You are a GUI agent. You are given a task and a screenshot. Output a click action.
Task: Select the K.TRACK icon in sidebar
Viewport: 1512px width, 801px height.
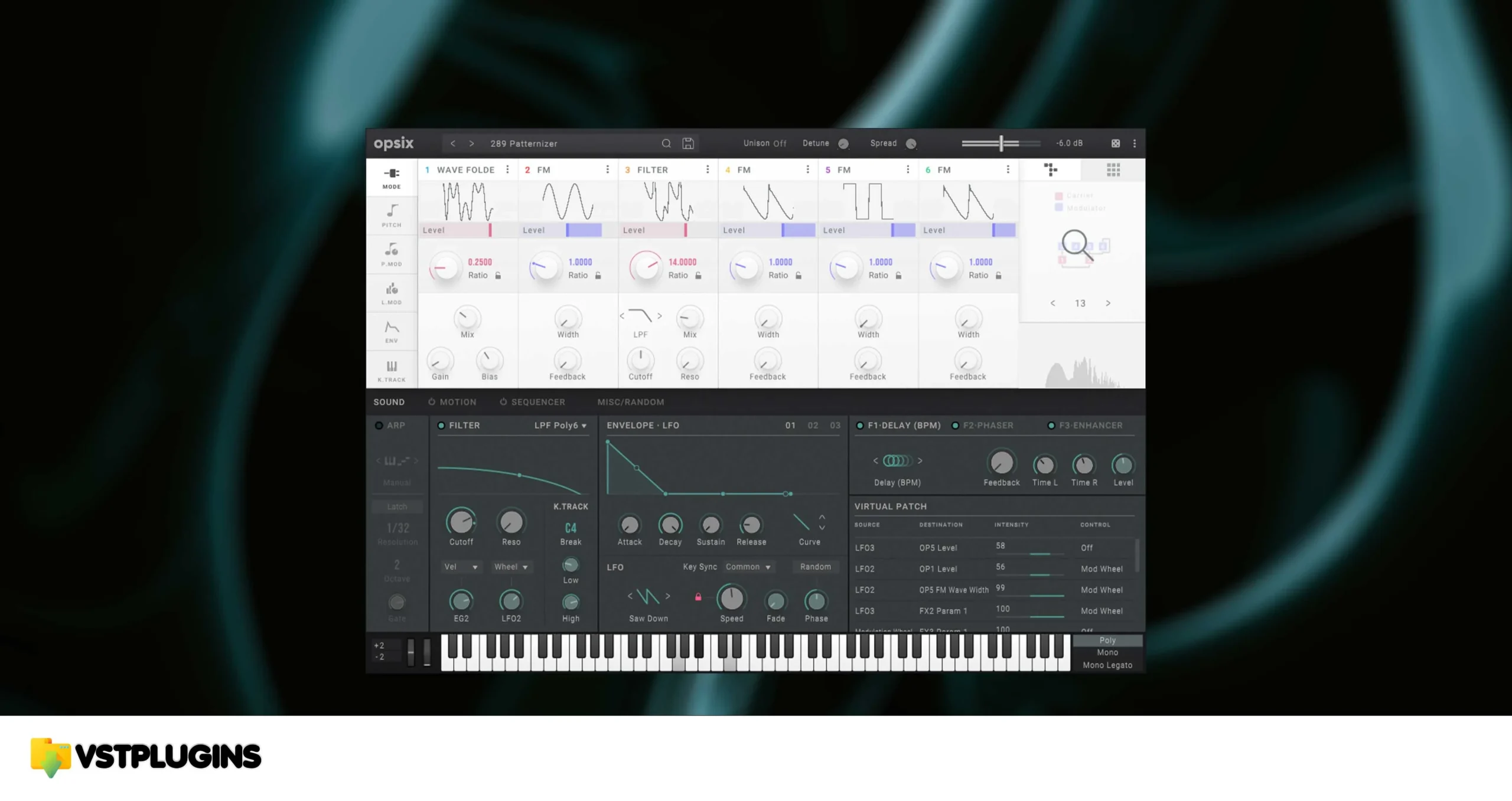390,370
